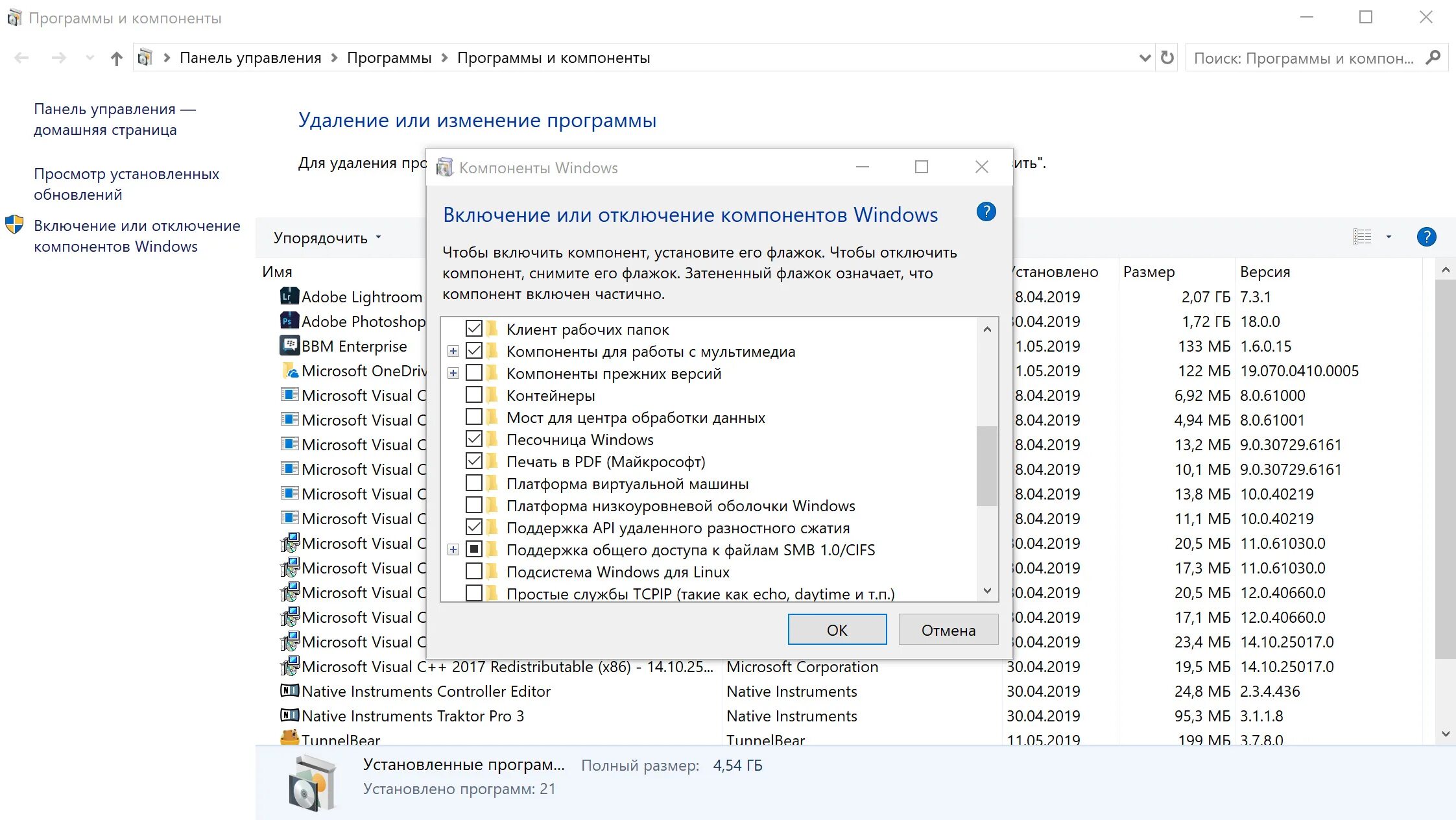The image size is (1456, 820).
Task: Click the up arrow navigation icon
Action: [x=116, y=58]
